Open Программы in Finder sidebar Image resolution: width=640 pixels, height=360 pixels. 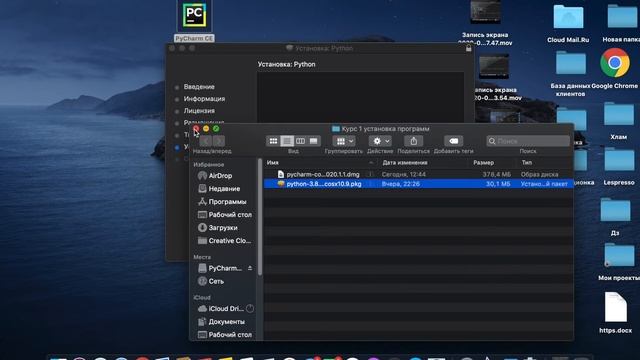[222, 202]
